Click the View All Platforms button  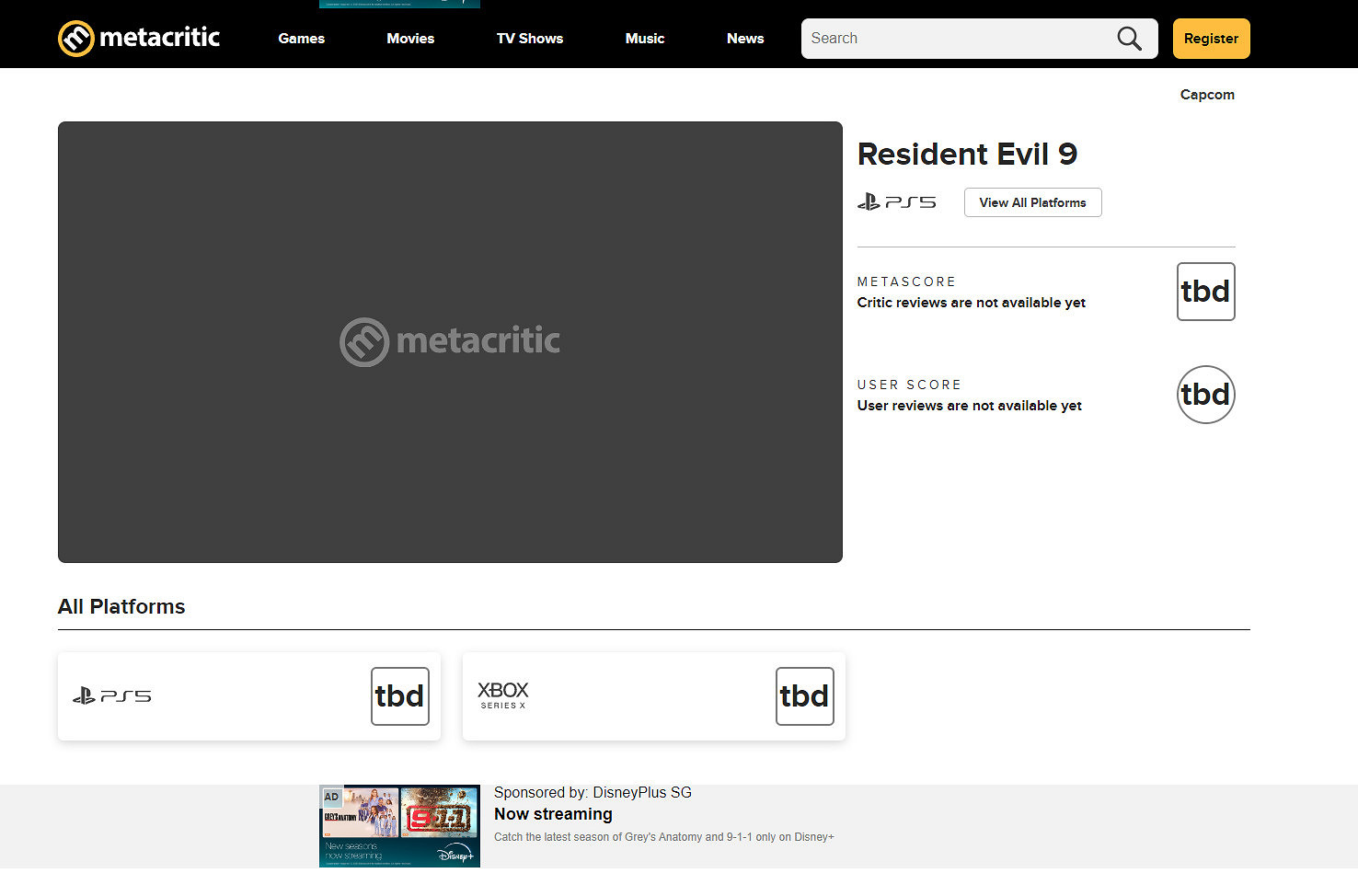pos(1032,202)
